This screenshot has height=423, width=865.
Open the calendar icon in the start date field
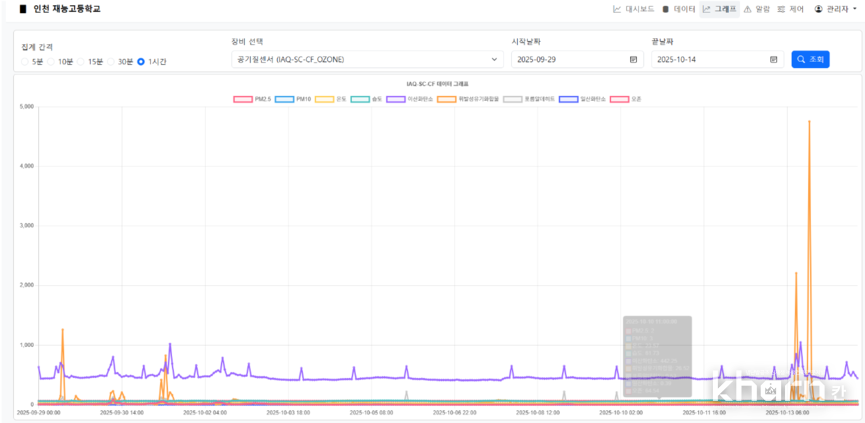(633, 60)
